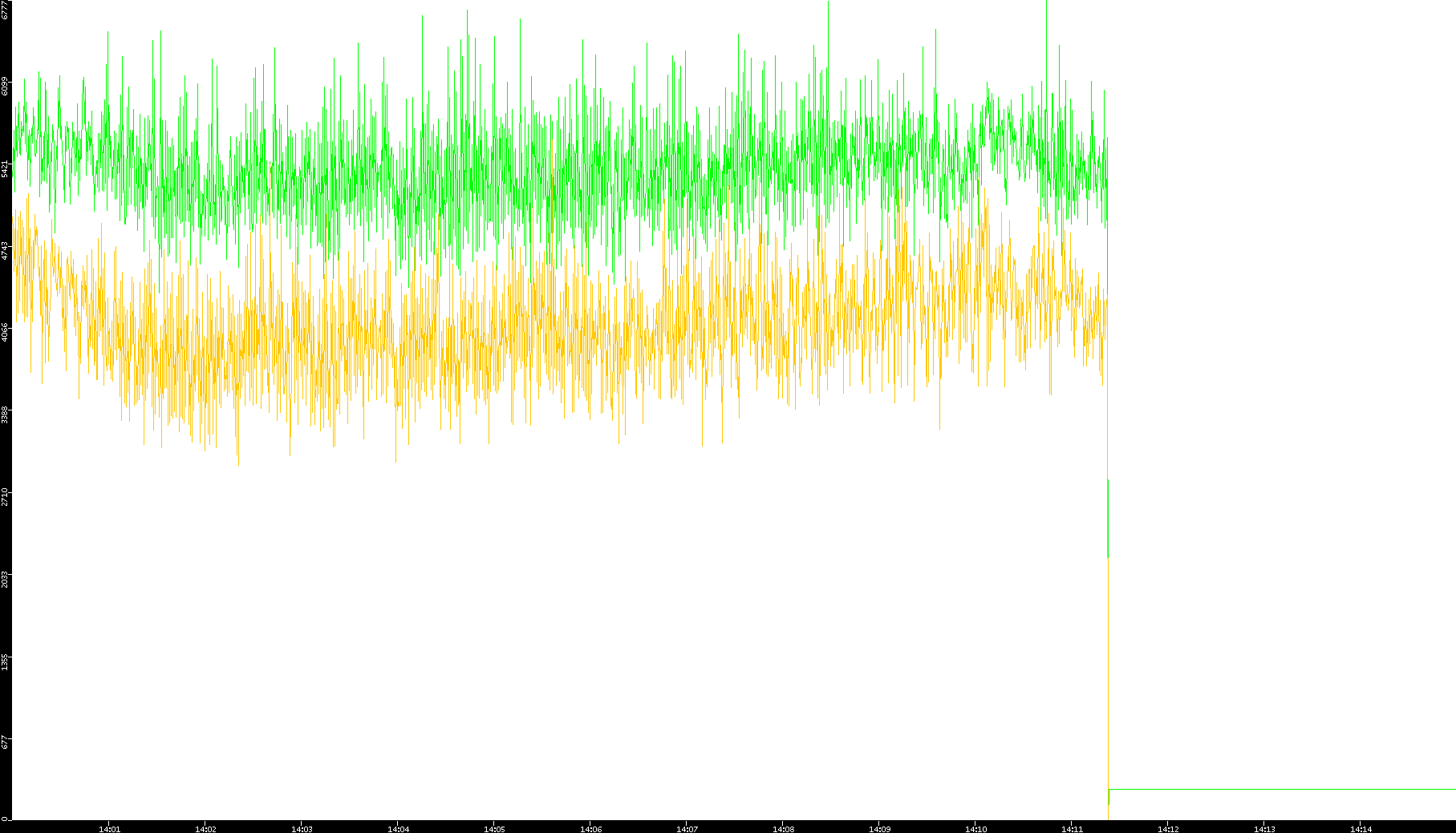1456x833 pixels.
Task: Click the 14:01 time label
Action: pos(109,828)
